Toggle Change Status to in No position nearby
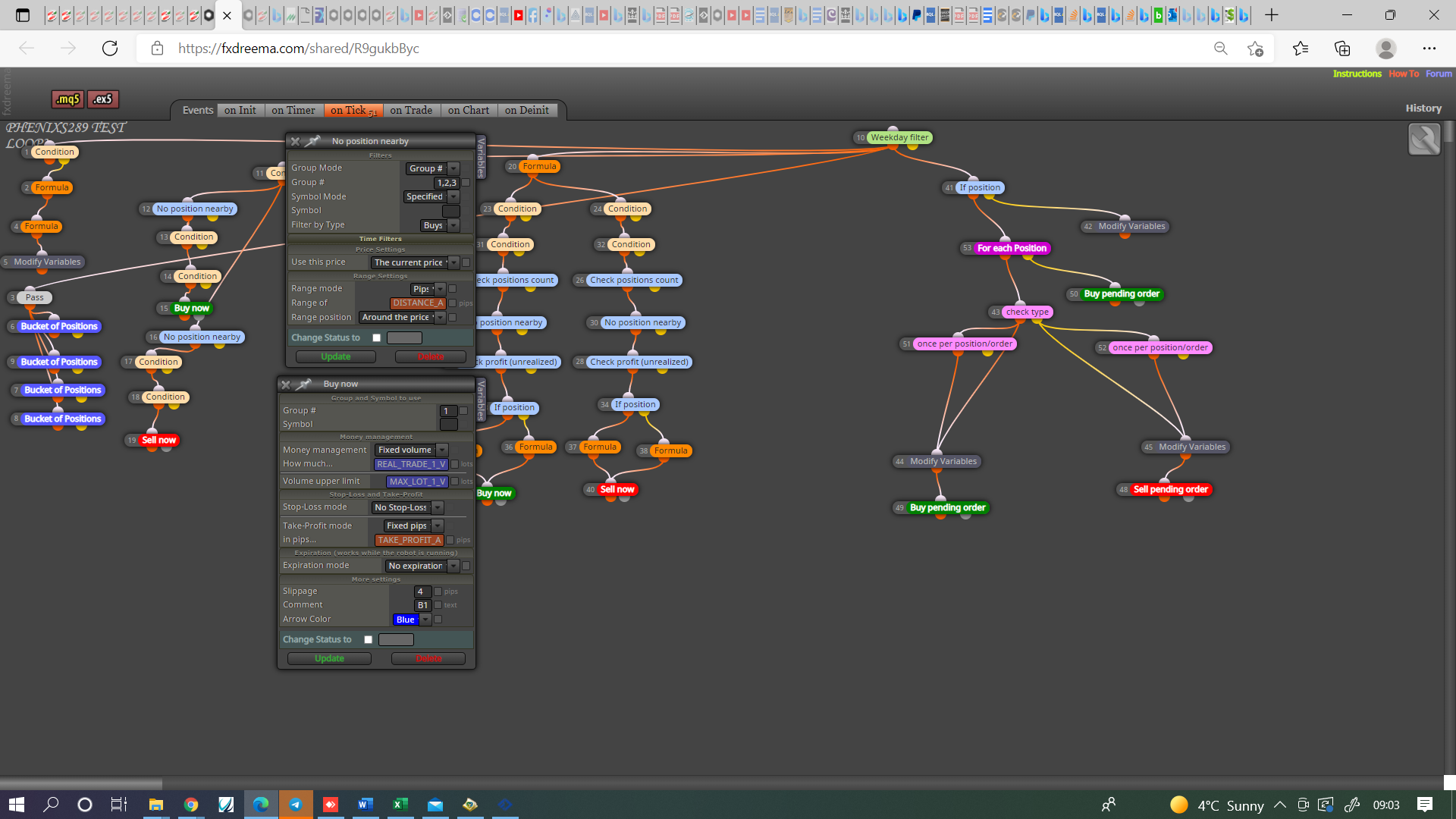The image size is (1456, 819). point(377,338)
